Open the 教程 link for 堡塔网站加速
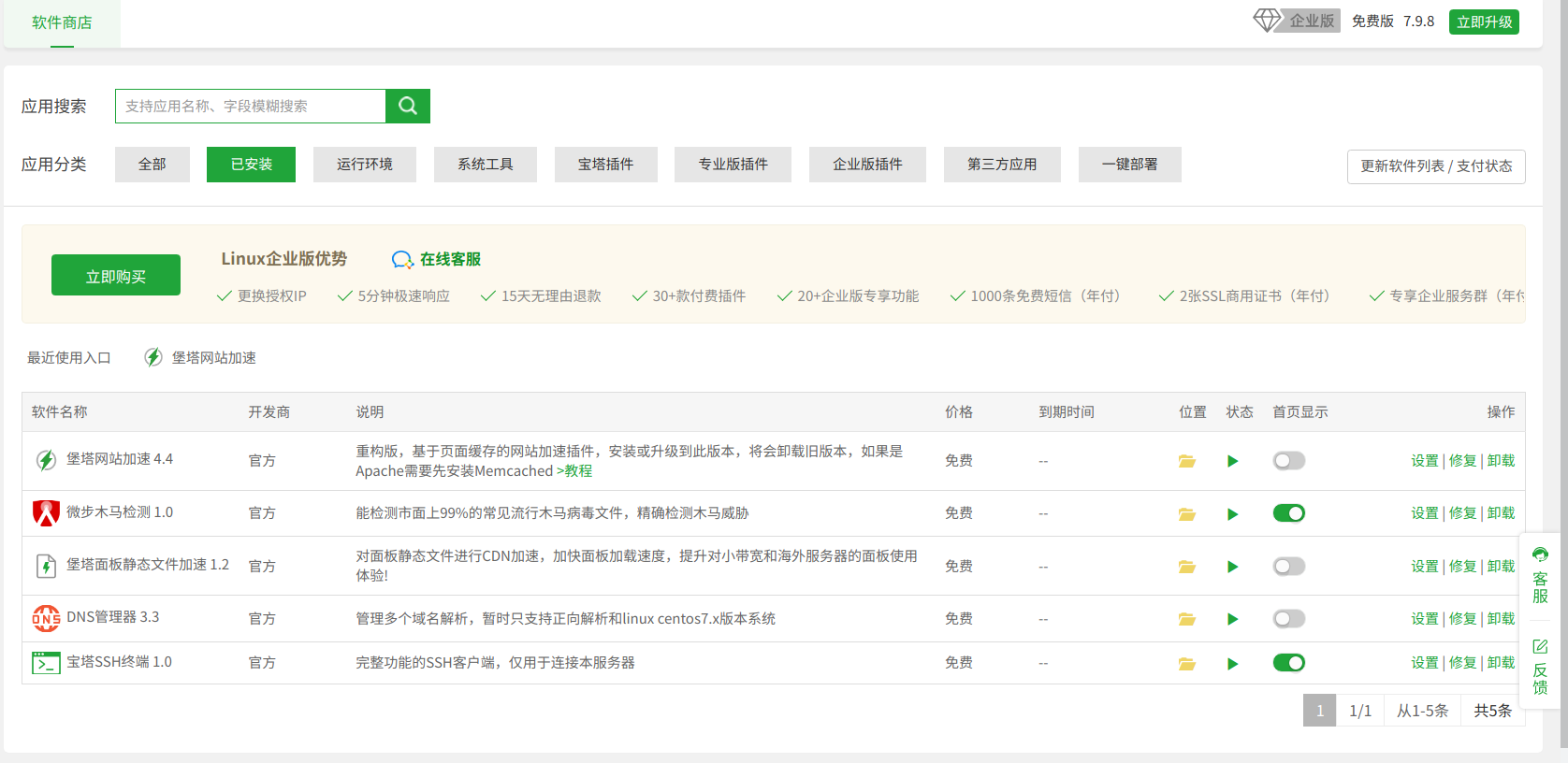The height and width of the screenshot is (763, 1568). tap(574, 471)
